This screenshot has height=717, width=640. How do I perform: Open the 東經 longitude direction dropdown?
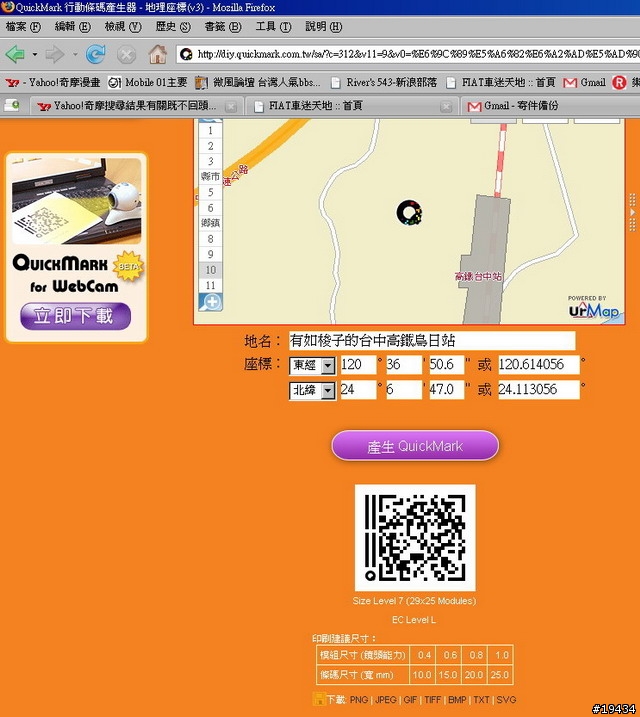coord(313,365)
